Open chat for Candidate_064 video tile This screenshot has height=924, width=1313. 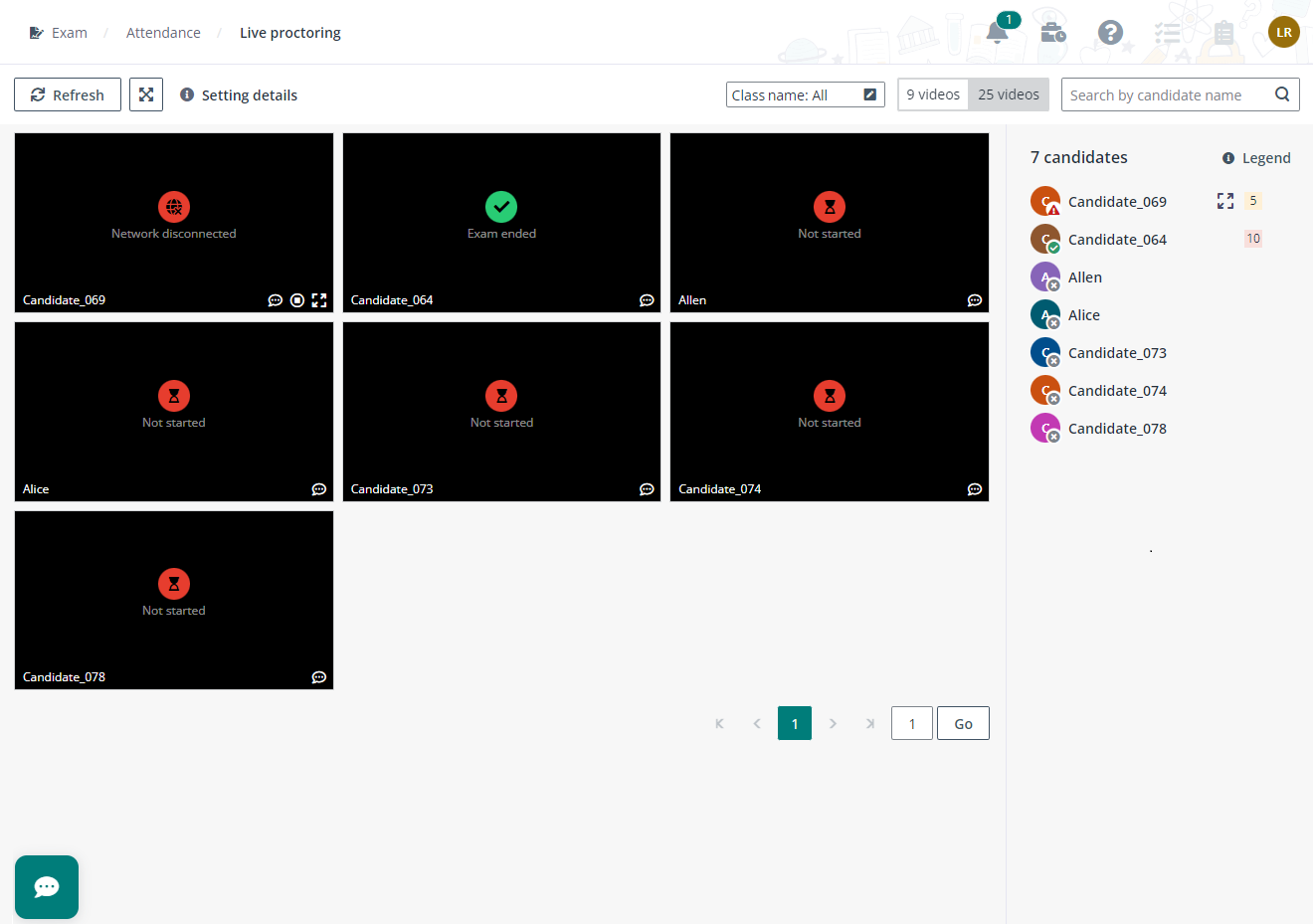point(647,300)
